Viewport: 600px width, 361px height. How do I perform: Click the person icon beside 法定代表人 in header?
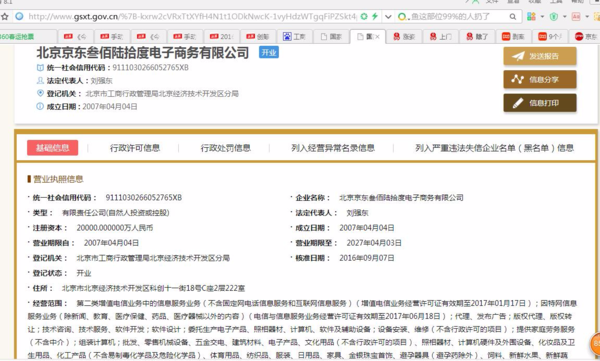tap(40, 80)
